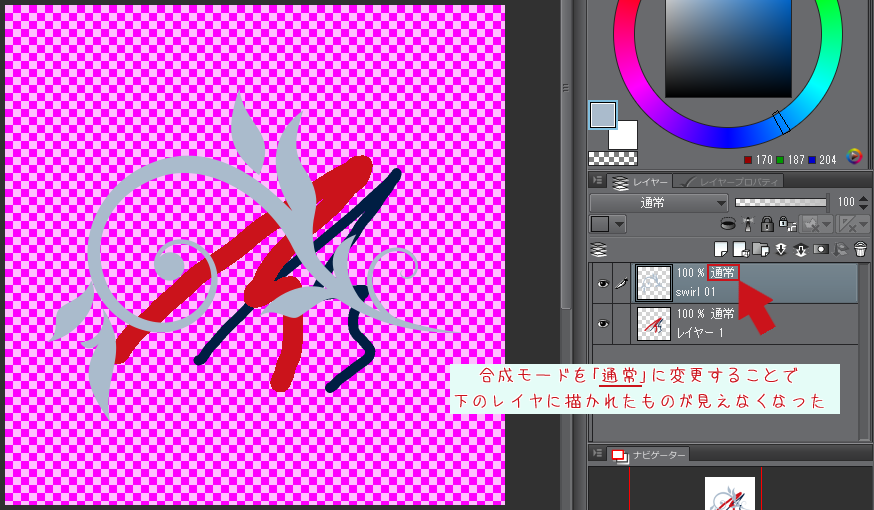Click the blue value 204

tap(828, 160)
